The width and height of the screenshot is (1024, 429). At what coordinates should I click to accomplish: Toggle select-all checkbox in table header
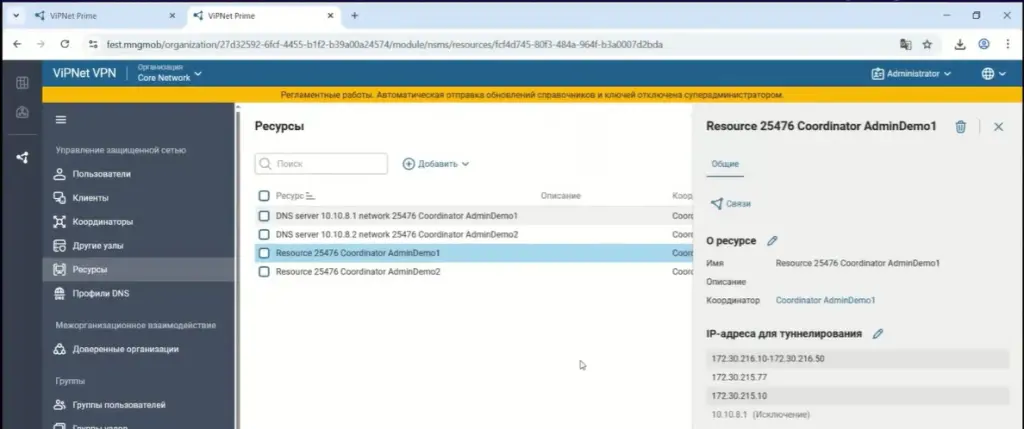click(264, 196)
